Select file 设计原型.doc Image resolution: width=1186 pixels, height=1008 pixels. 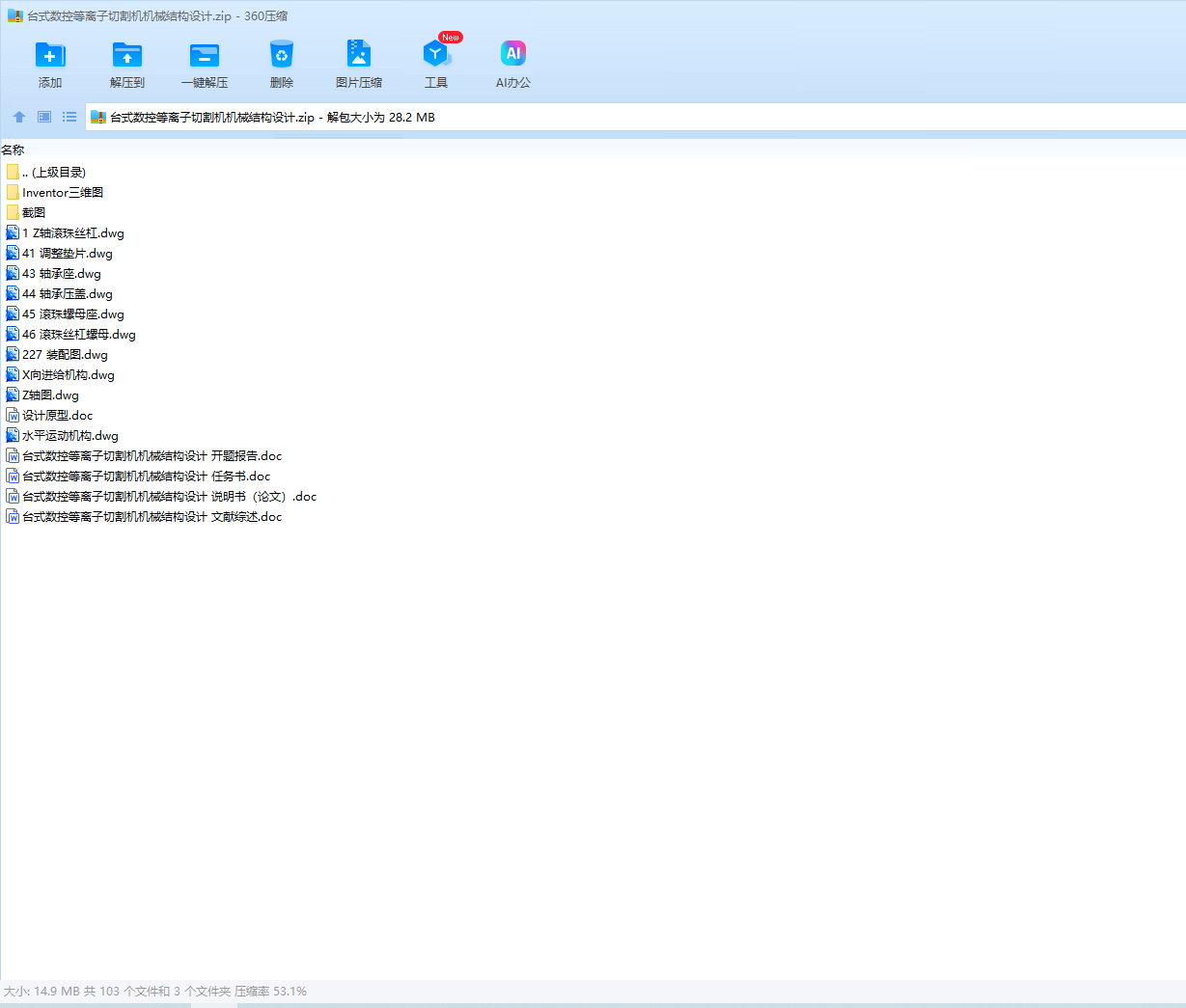[49, 415]
